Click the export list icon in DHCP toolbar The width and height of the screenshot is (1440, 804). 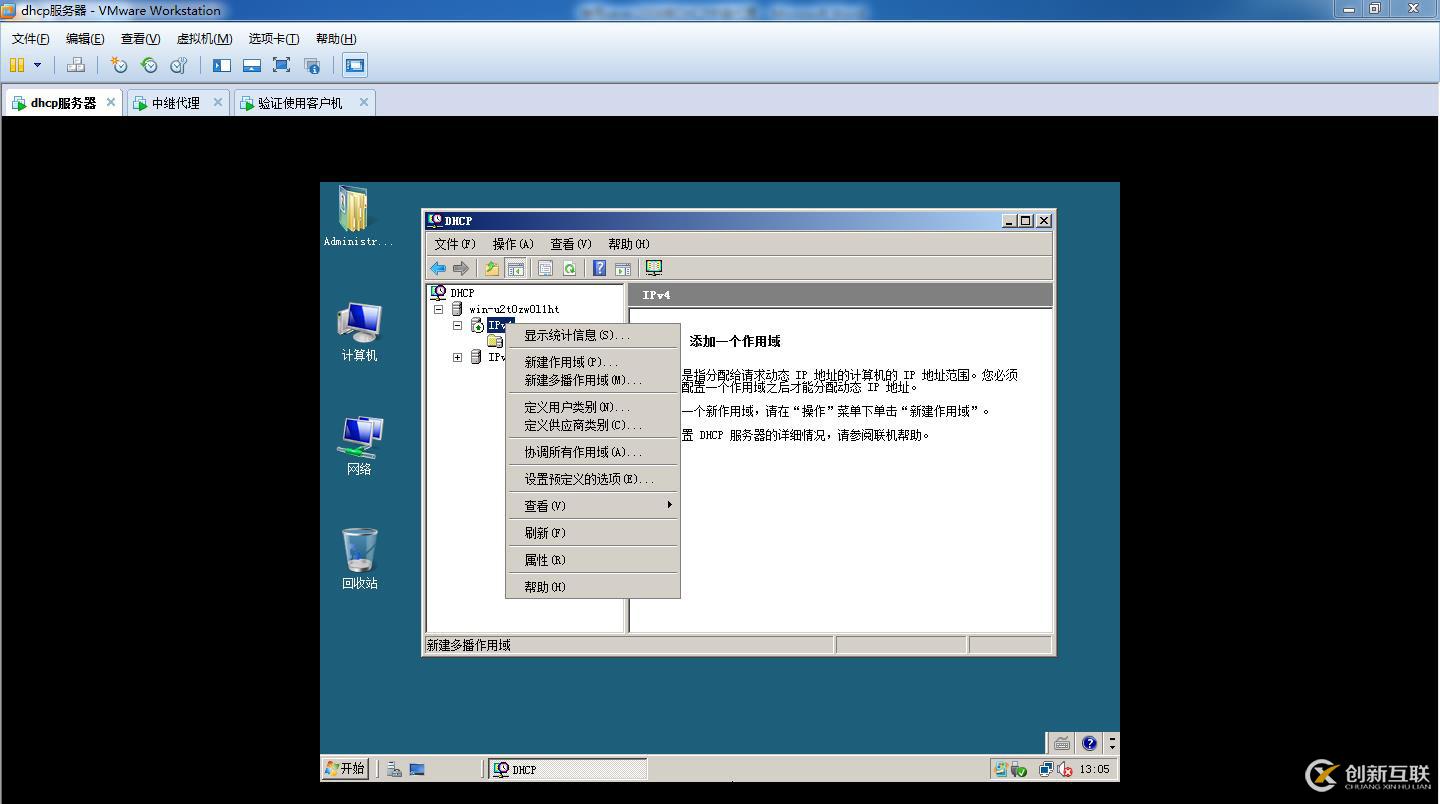click(546, 268)
